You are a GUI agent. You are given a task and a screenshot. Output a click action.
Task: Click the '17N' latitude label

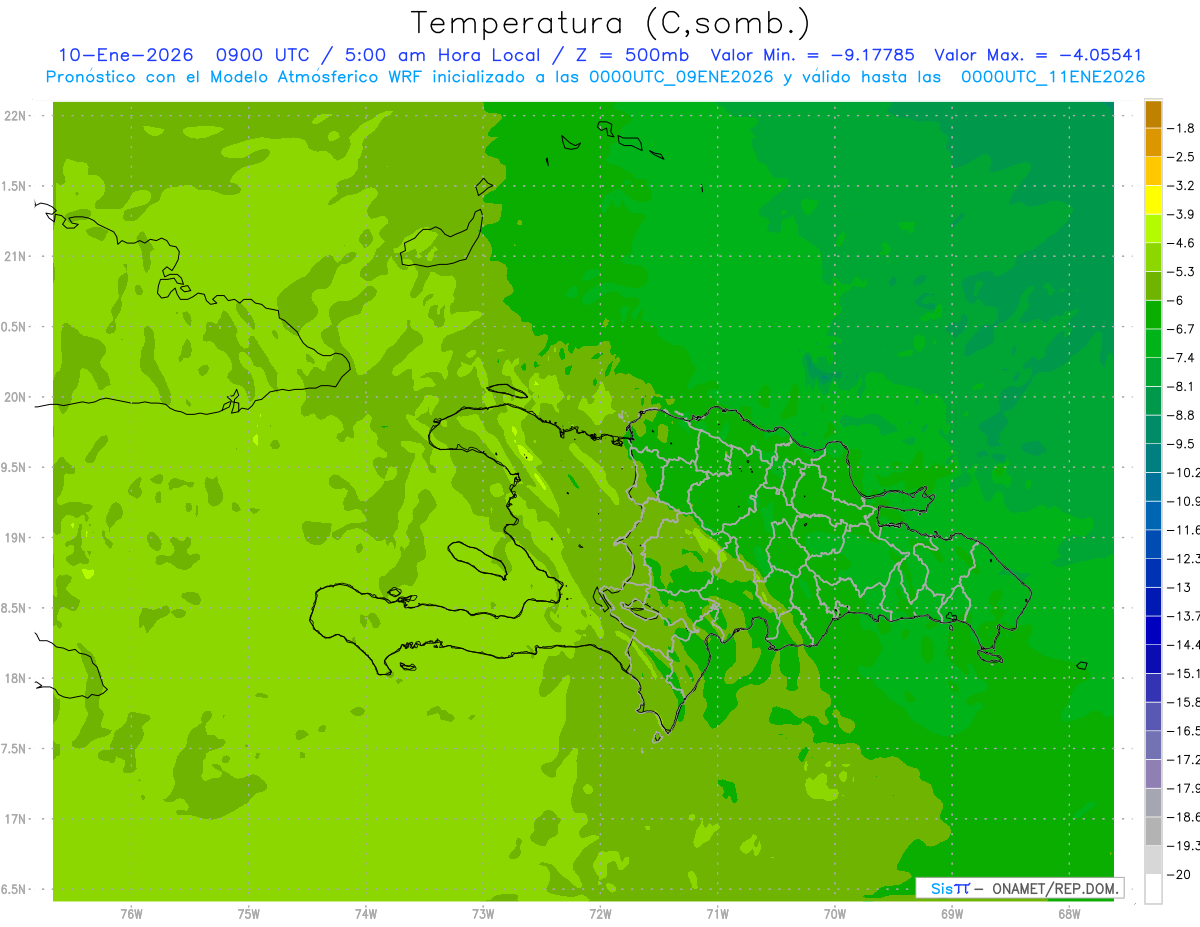click(x=15, y=819)
